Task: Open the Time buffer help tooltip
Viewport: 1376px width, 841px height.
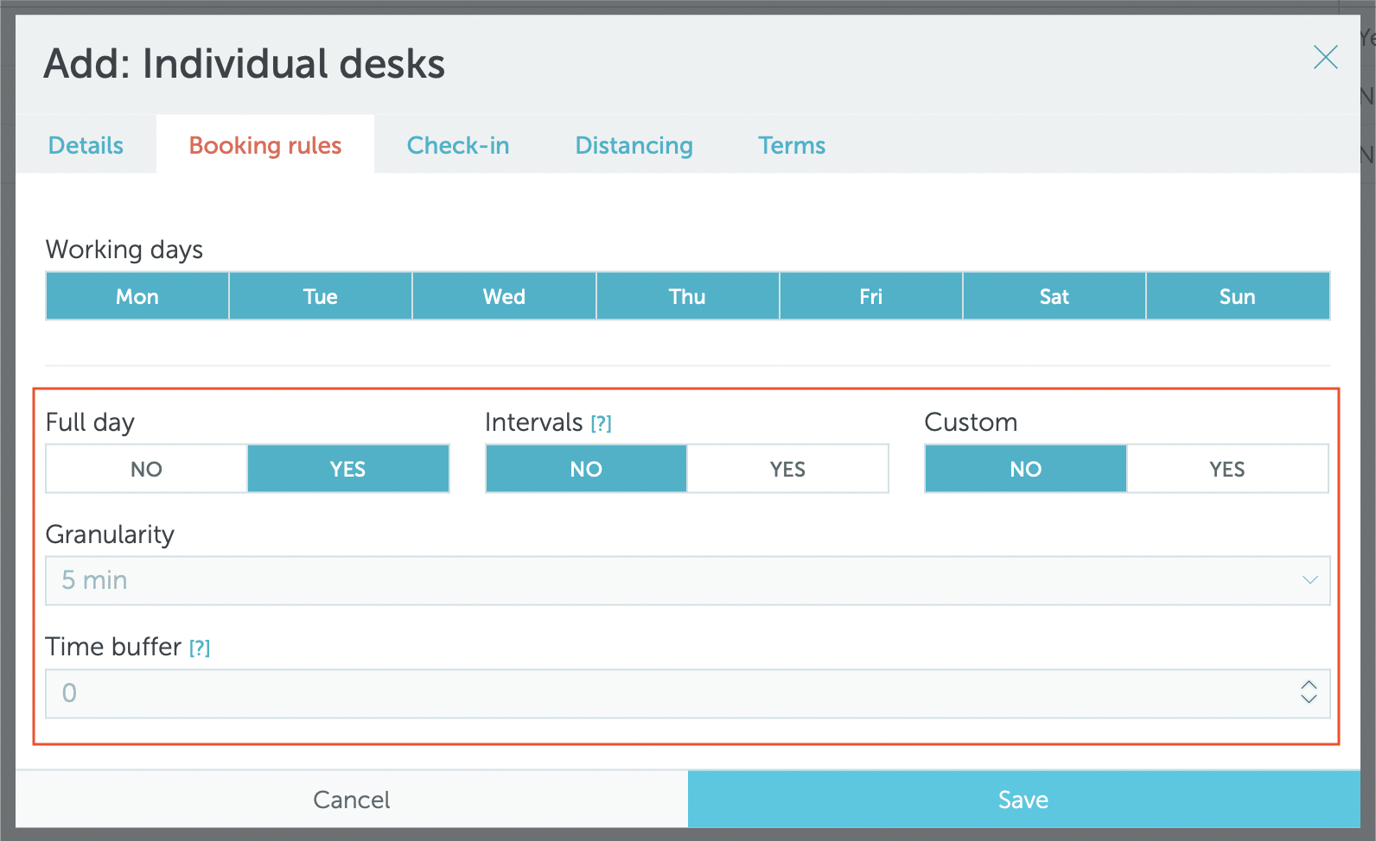Action: (x=199, y=647)
